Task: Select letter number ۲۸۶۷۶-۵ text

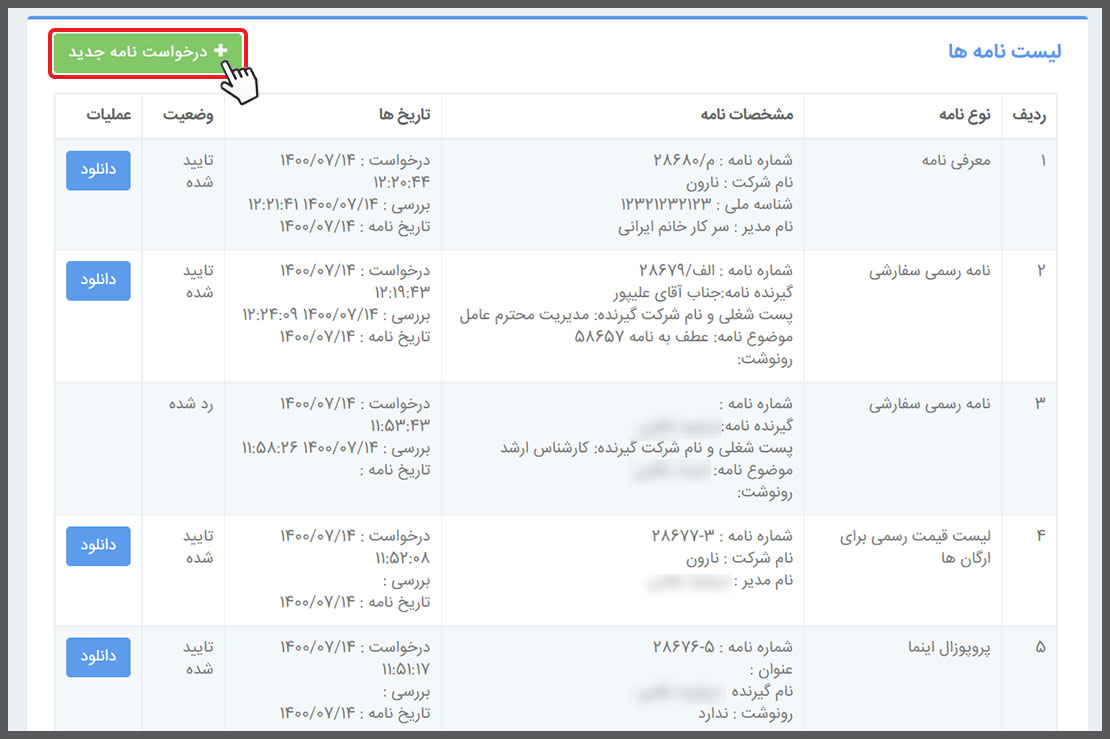Action: pos(723,648)
